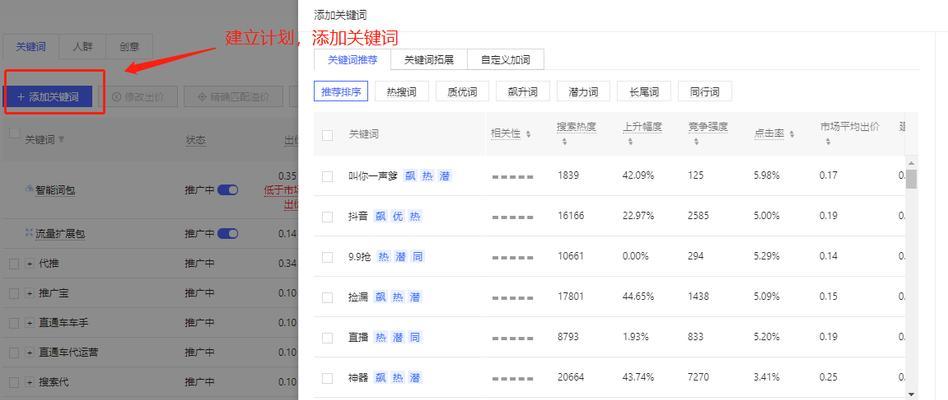Switch to the 关键词拓展 tab
The width and height of the screenshot is (948, 400).
[429, 60]
